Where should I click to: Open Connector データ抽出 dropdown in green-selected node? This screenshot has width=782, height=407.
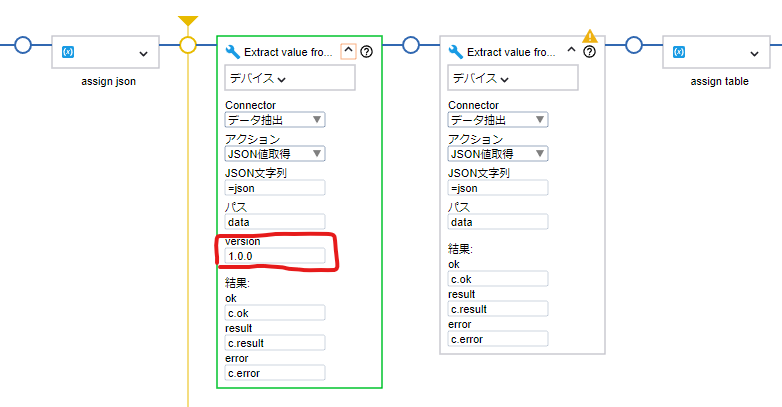275,120
